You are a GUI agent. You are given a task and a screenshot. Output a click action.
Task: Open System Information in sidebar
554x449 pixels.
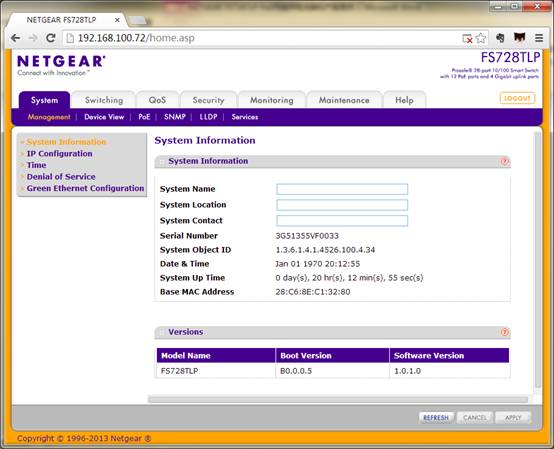(66, 142)
